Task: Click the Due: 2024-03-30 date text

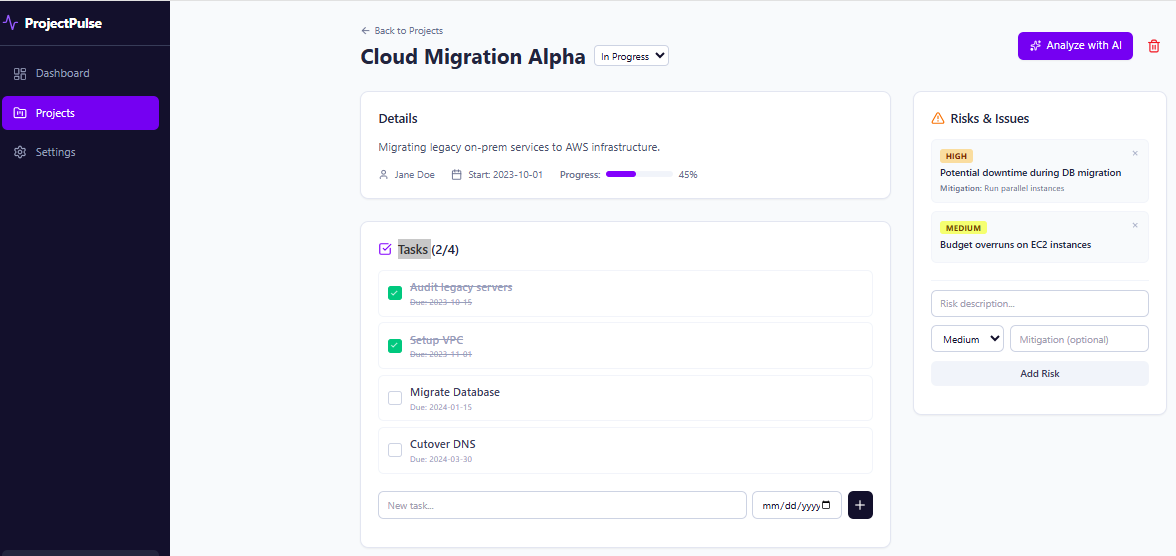Action: 441,459
